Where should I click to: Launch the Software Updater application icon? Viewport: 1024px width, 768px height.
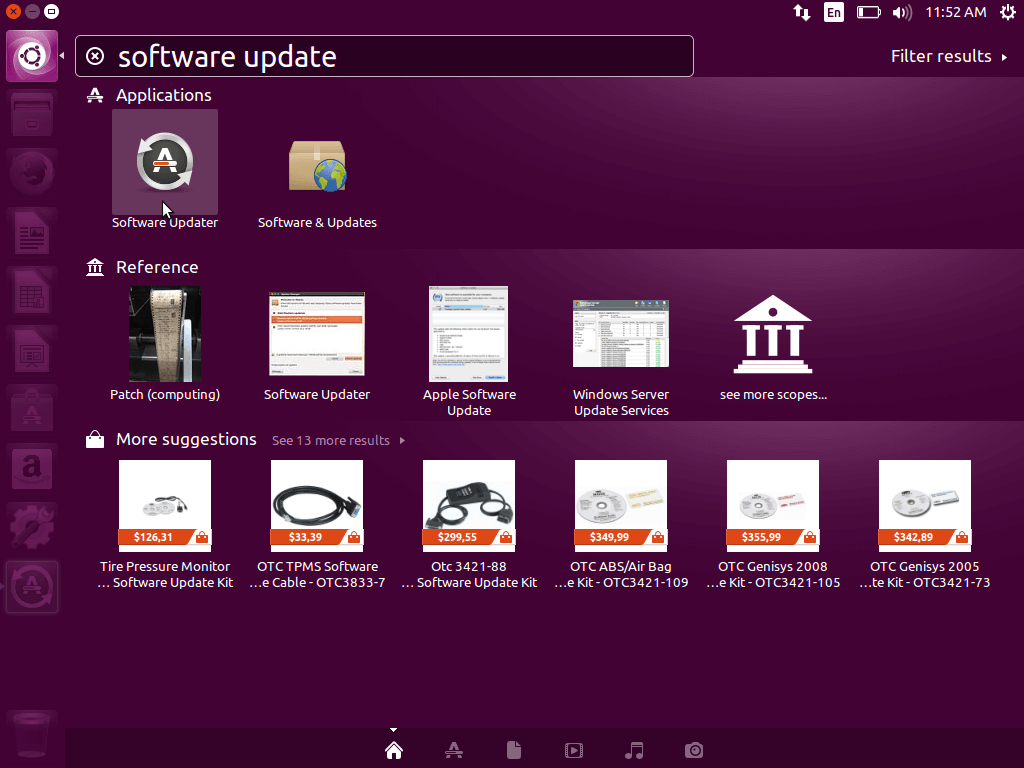click(164, 162)
